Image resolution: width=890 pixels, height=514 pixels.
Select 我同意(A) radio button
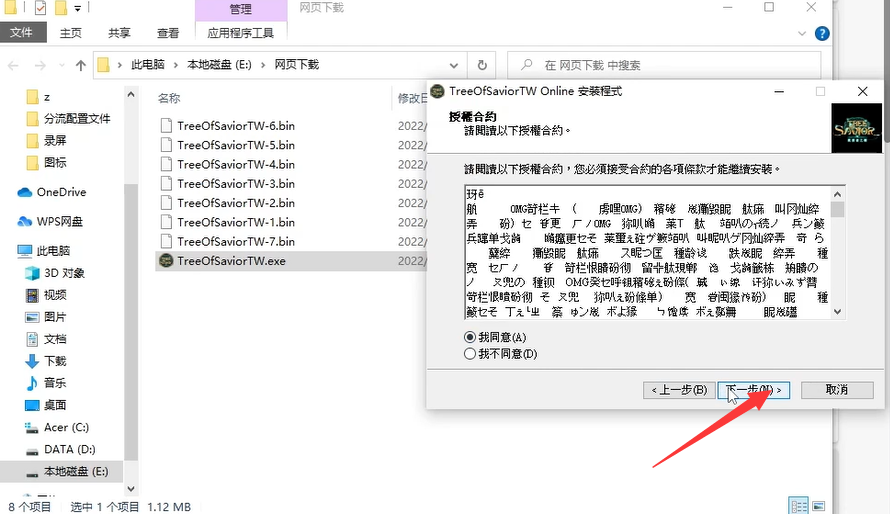469,337
